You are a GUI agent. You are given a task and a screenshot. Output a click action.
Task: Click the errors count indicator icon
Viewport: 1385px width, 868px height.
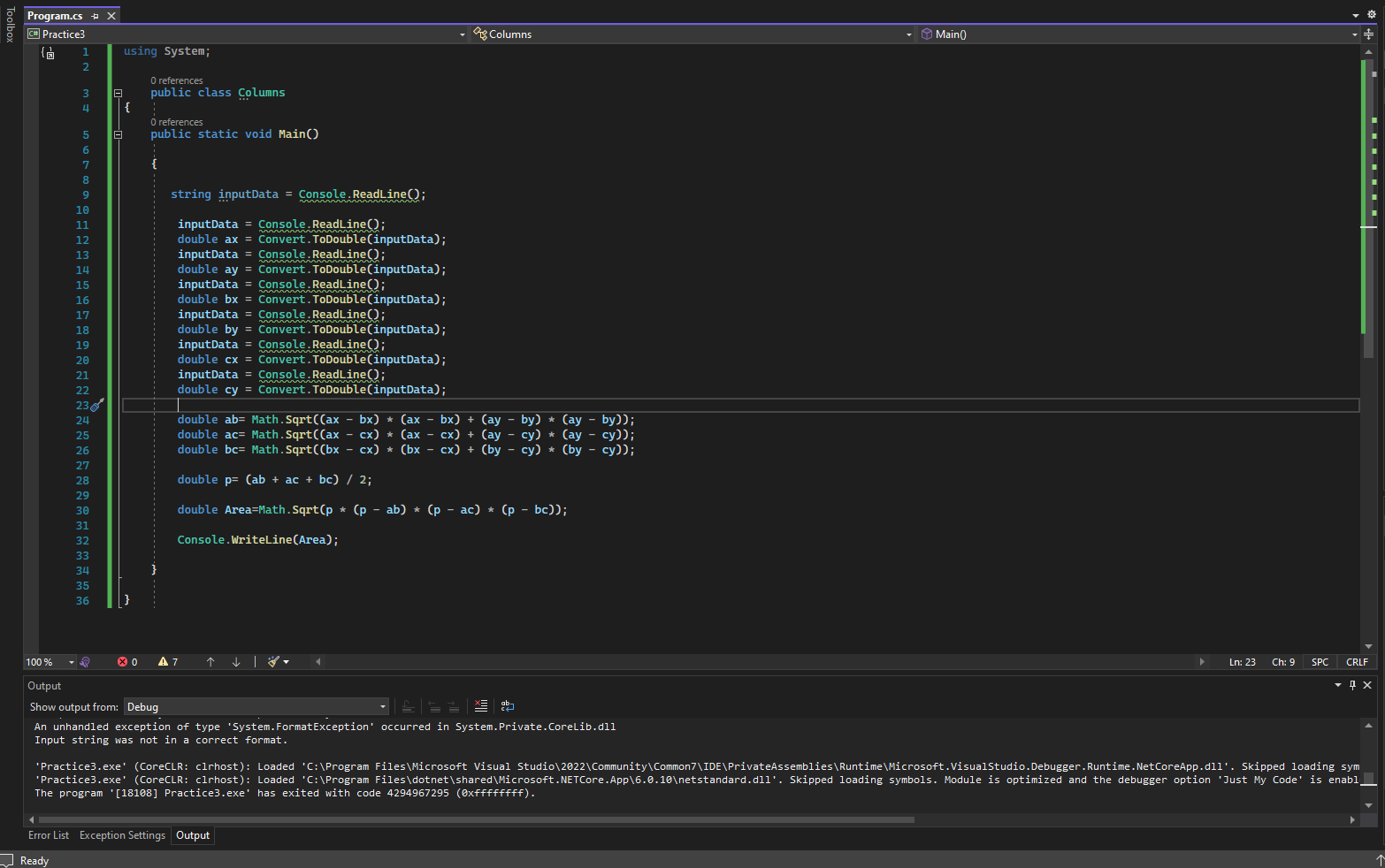click(x=123, y=662)
